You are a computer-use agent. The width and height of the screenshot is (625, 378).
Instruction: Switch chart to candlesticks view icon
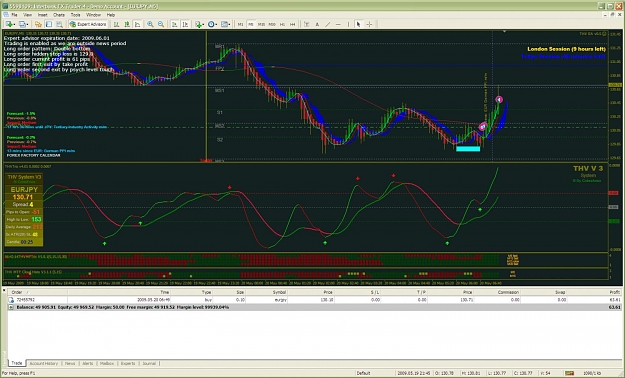[x=127, y=24]
